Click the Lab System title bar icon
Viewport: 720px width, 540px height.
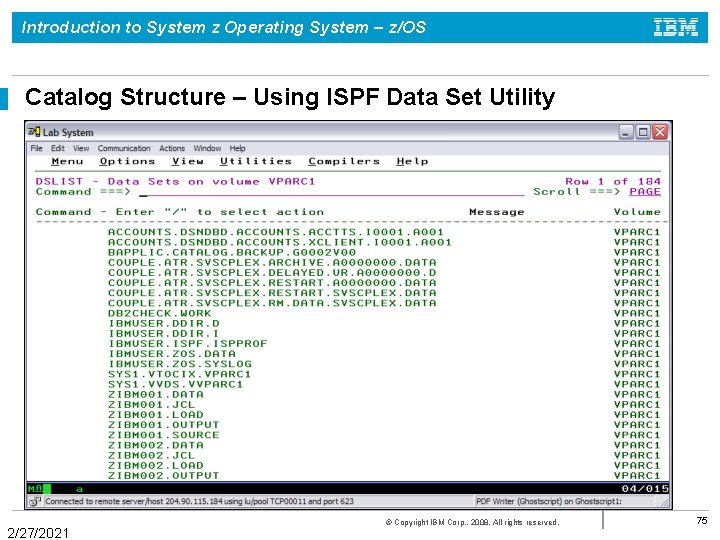pos(34,132)
